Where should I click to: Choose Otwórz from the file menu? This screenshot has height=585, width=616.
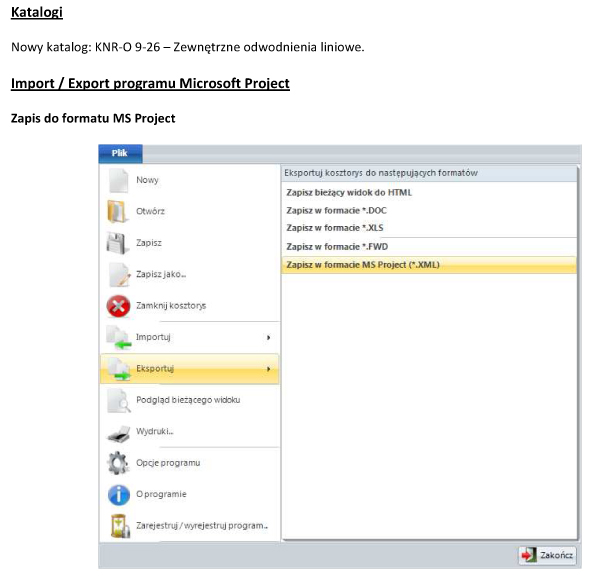point(190,211)
